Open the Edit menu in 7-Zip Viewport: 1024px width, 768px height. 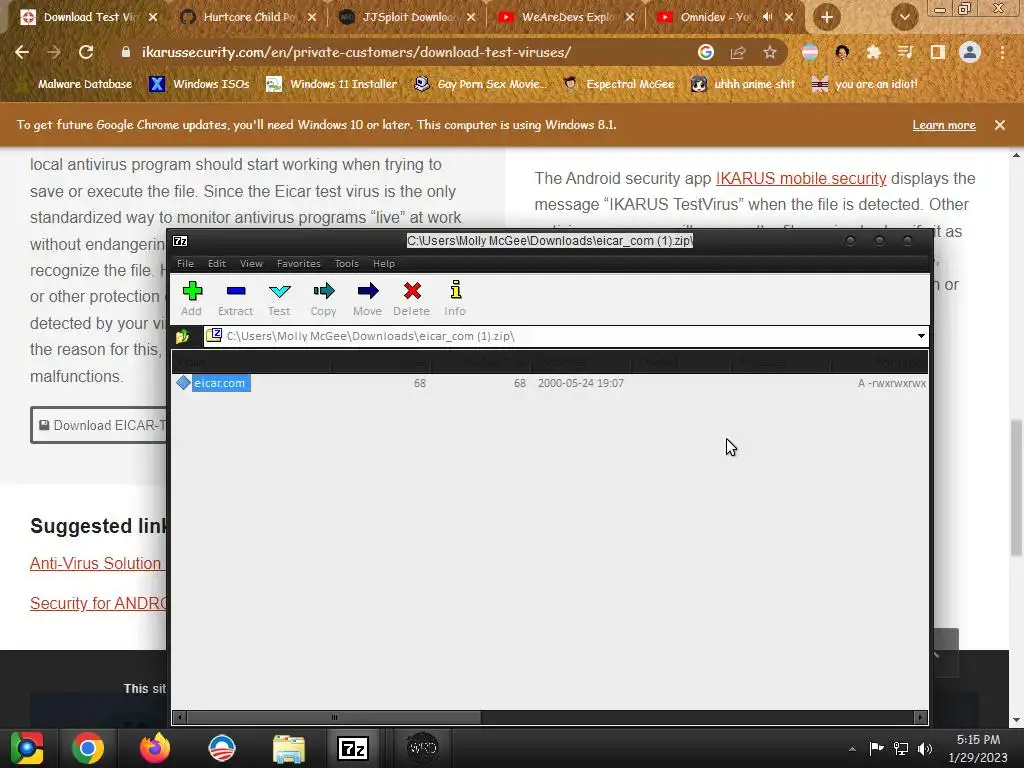point(217,264)
